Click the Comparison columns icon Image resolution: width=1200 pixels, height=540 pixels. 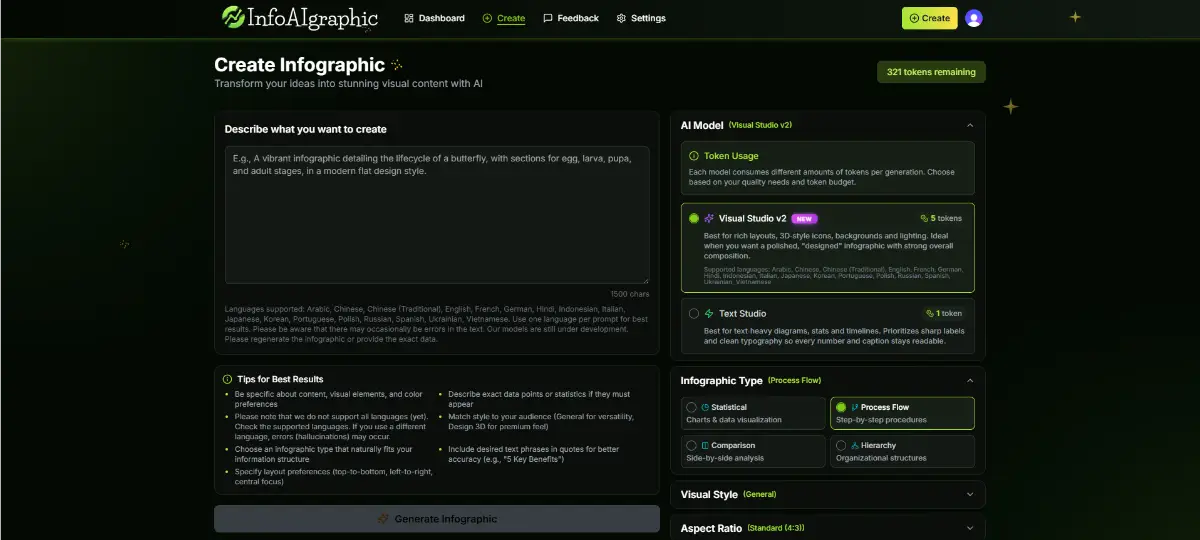705,446
